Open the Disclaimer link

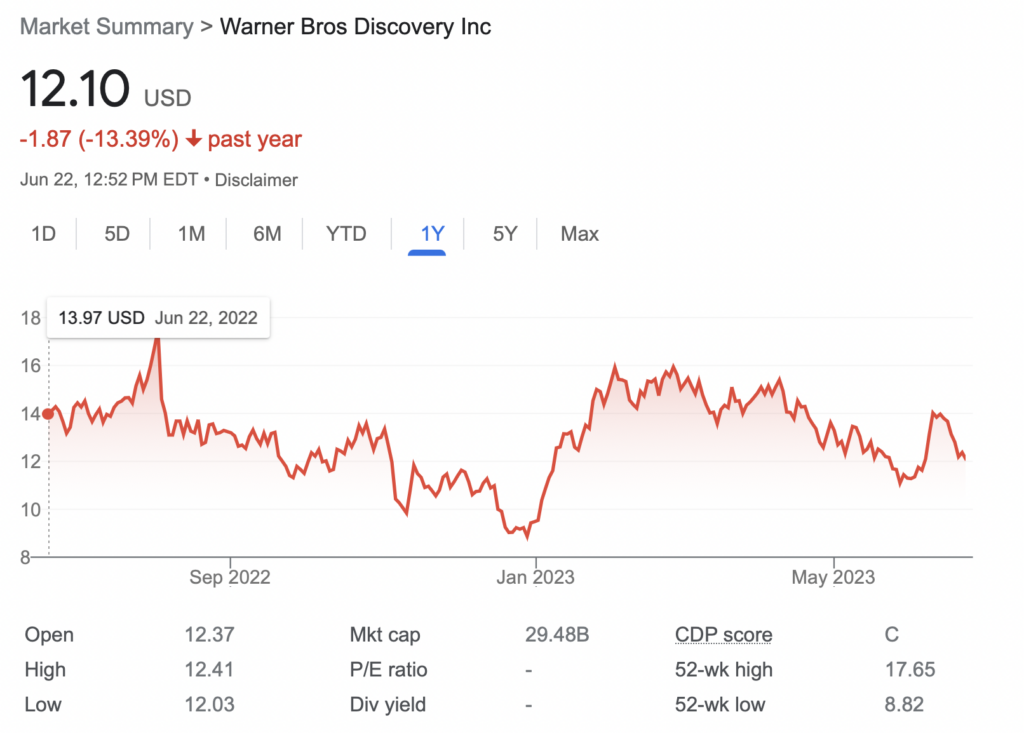(x=256, y=180)
